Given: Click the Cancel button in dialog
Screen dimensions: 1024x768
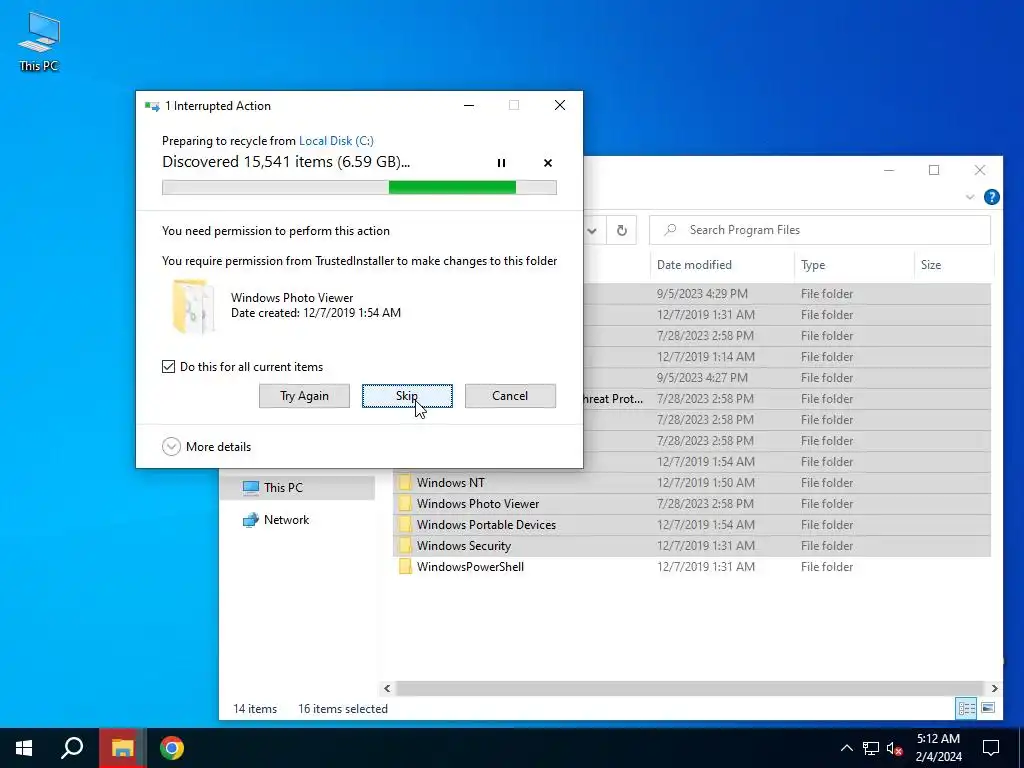Looking at the screenshot, I should click(x=510, y=396).
